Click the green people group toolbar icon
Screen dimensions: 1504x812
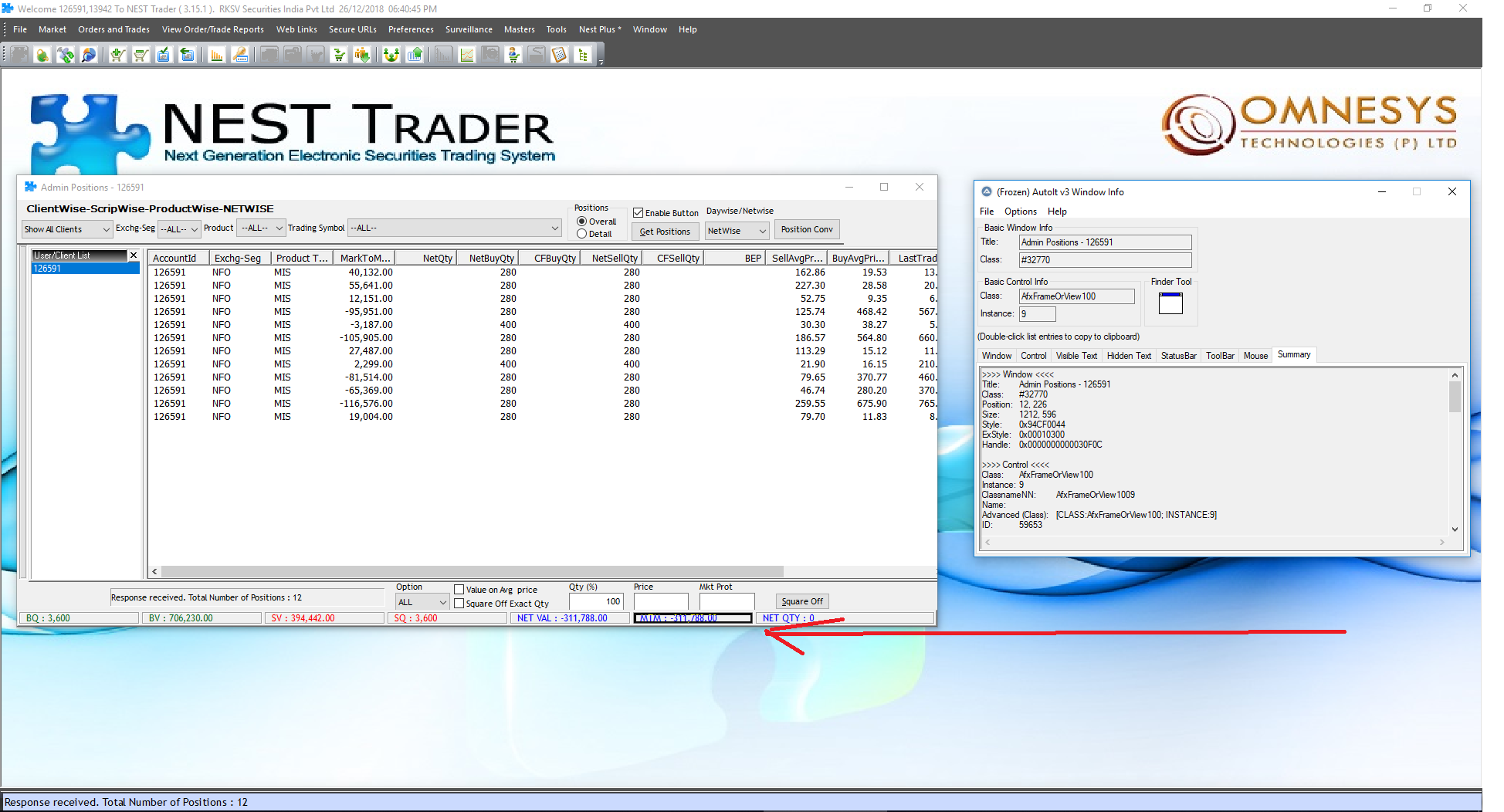(x=391, y=55)
